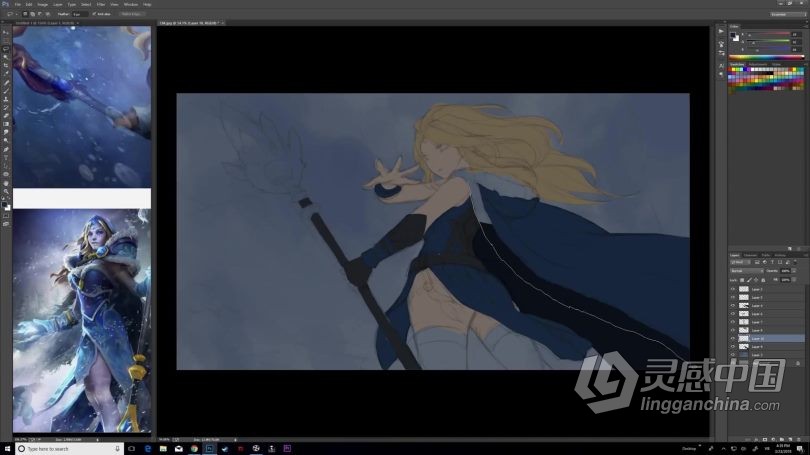810x455 pixels.
Task: Choose Subtract from selection mode button
Action: [x=40, y=14]
